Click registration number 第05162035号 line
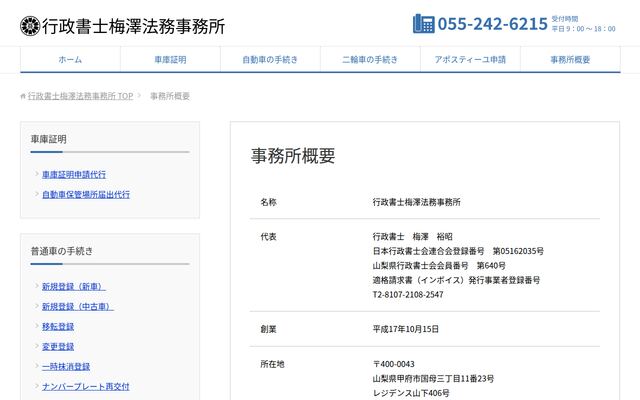 (x=458, y=251)
